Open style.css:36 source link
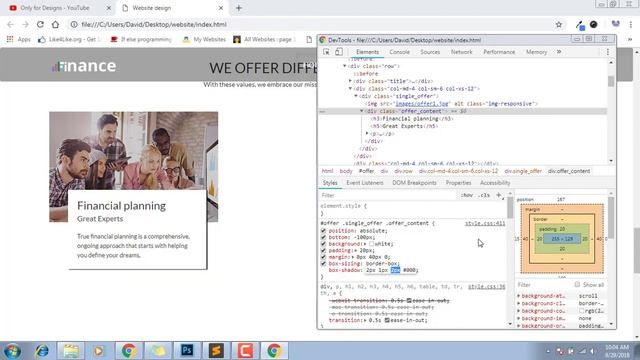This screenshot has height=360, width=640. click(487, 287)
